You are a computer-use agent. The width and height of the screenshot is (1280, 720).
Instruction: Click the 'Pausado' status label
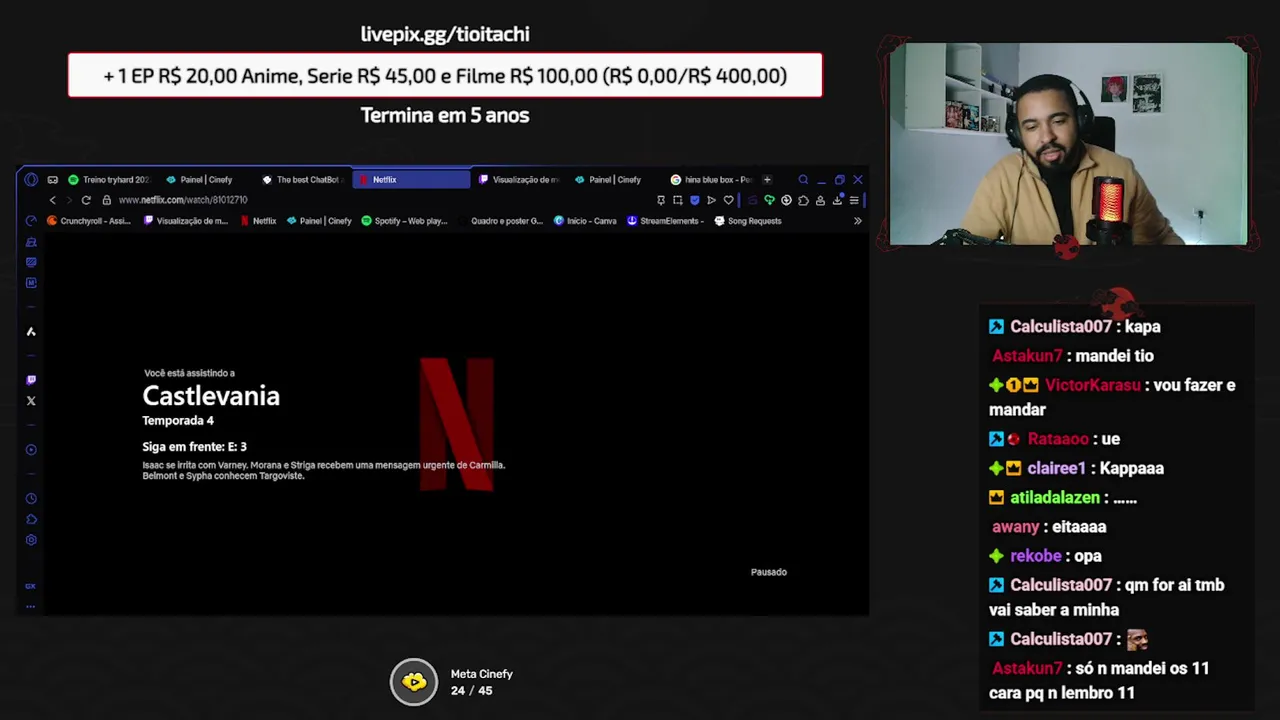point(769,572)
